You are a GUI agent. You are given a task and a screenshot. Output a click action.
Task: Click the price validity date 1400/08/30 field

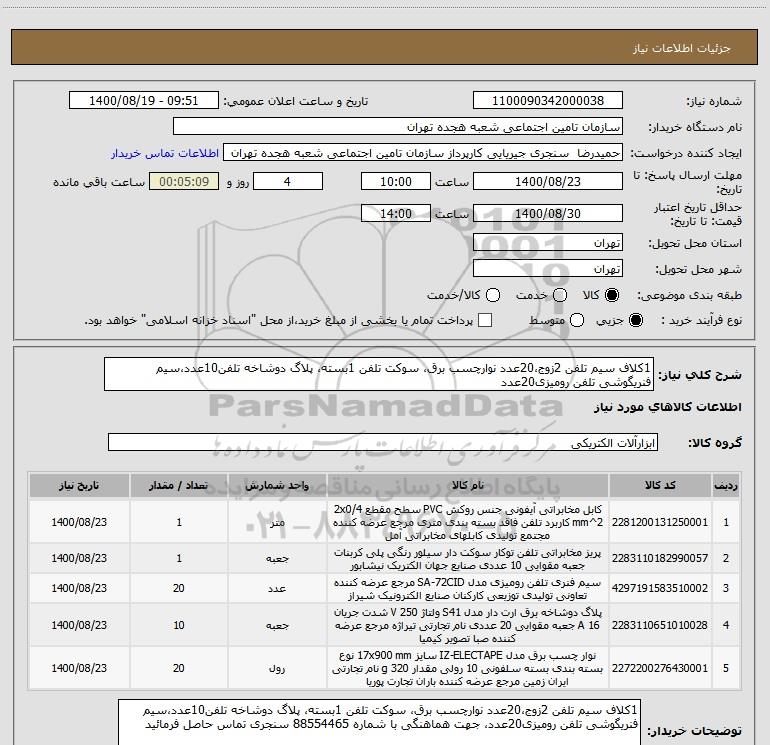point(548,213)
